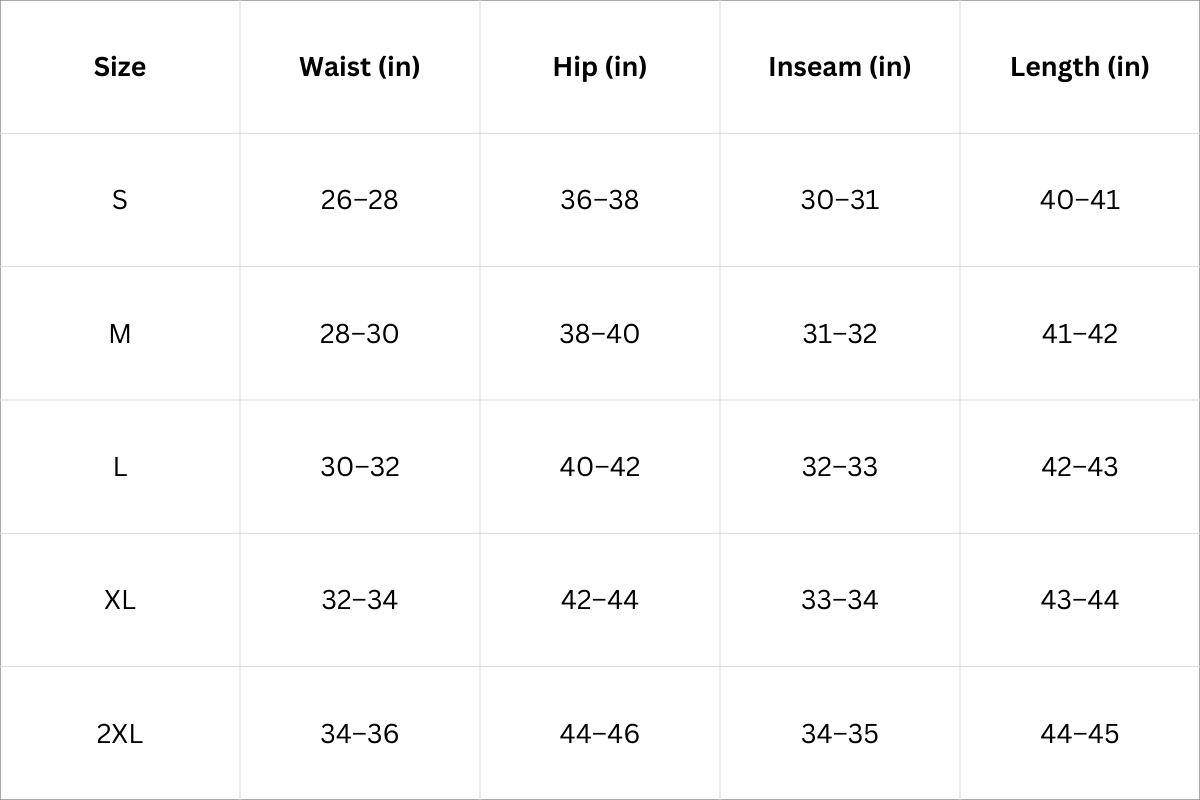Image resolution: width=1200 pixels, height=800 pixels.
Task: Select length value 41–42 for M
Action: point(1080,333)
